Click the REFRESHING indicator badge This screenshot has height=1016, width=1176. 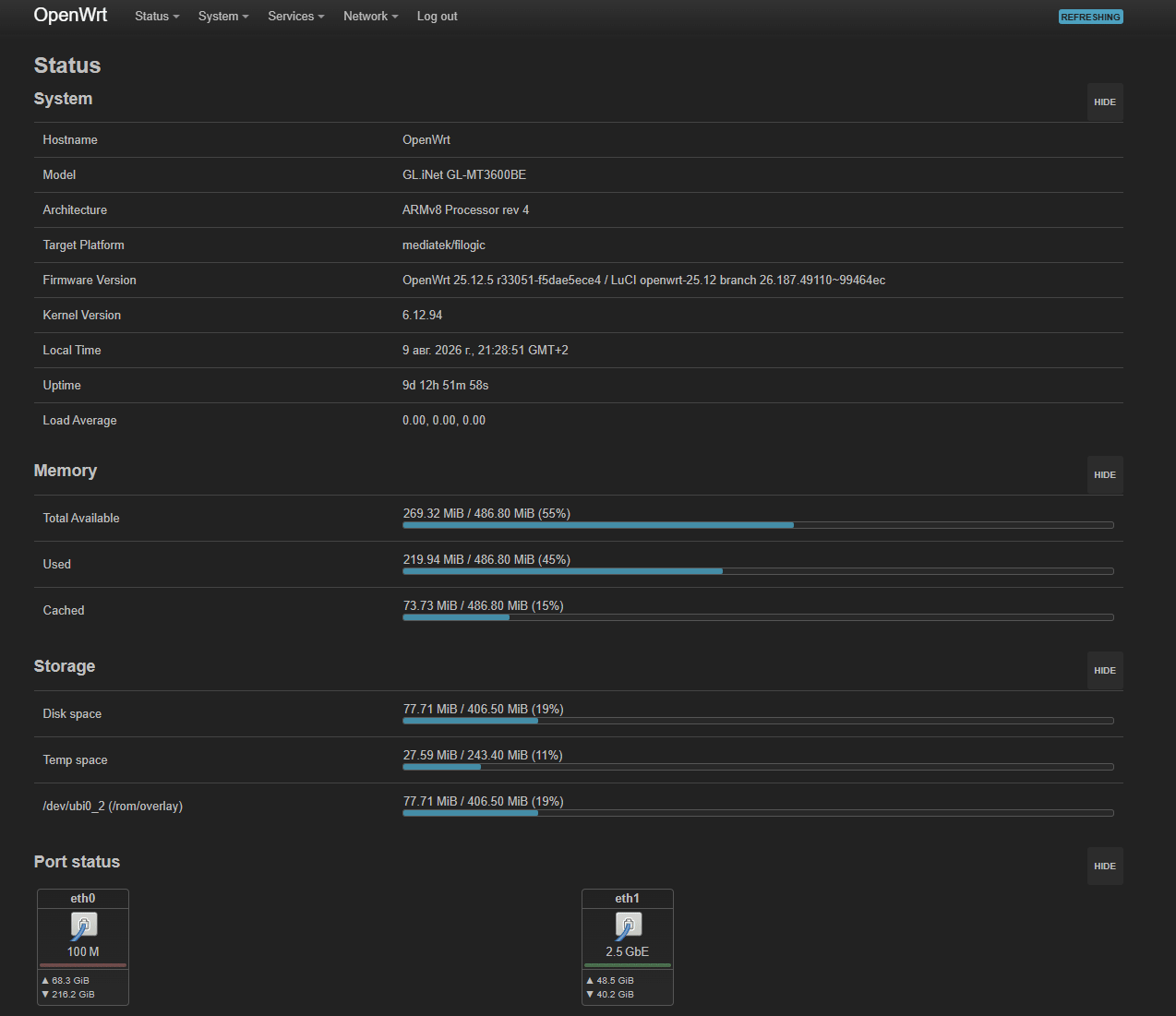pos(1090,17)
